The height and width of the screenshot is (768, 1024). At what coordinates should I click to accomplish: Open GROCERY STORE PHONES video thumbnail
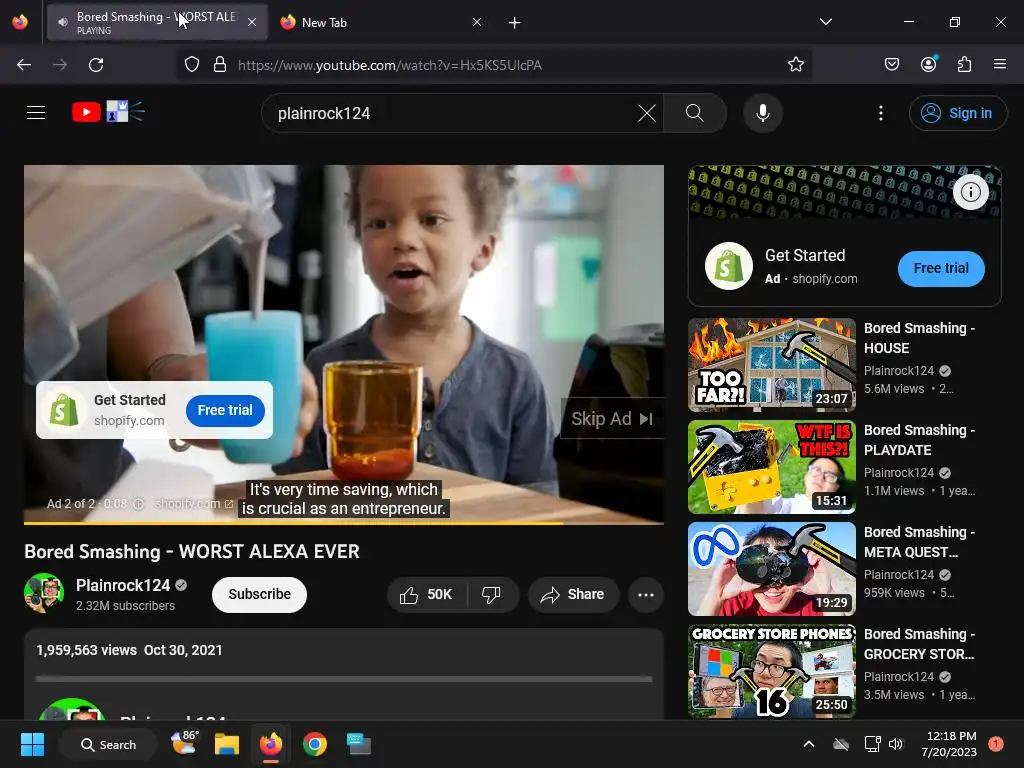[x=771, y=671]
